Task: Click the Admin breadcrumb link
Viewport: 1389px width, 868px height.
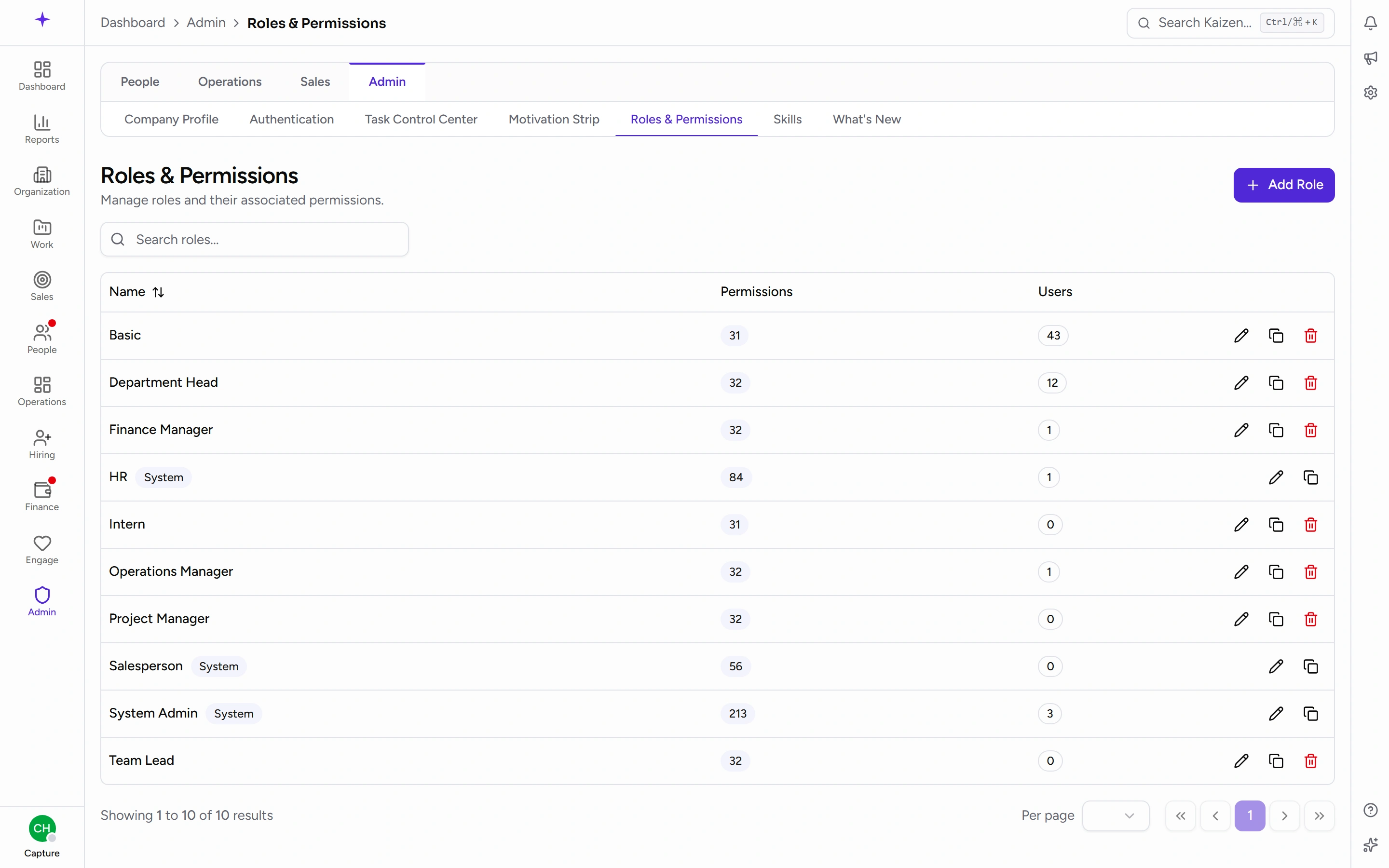Action: [206, 22]
